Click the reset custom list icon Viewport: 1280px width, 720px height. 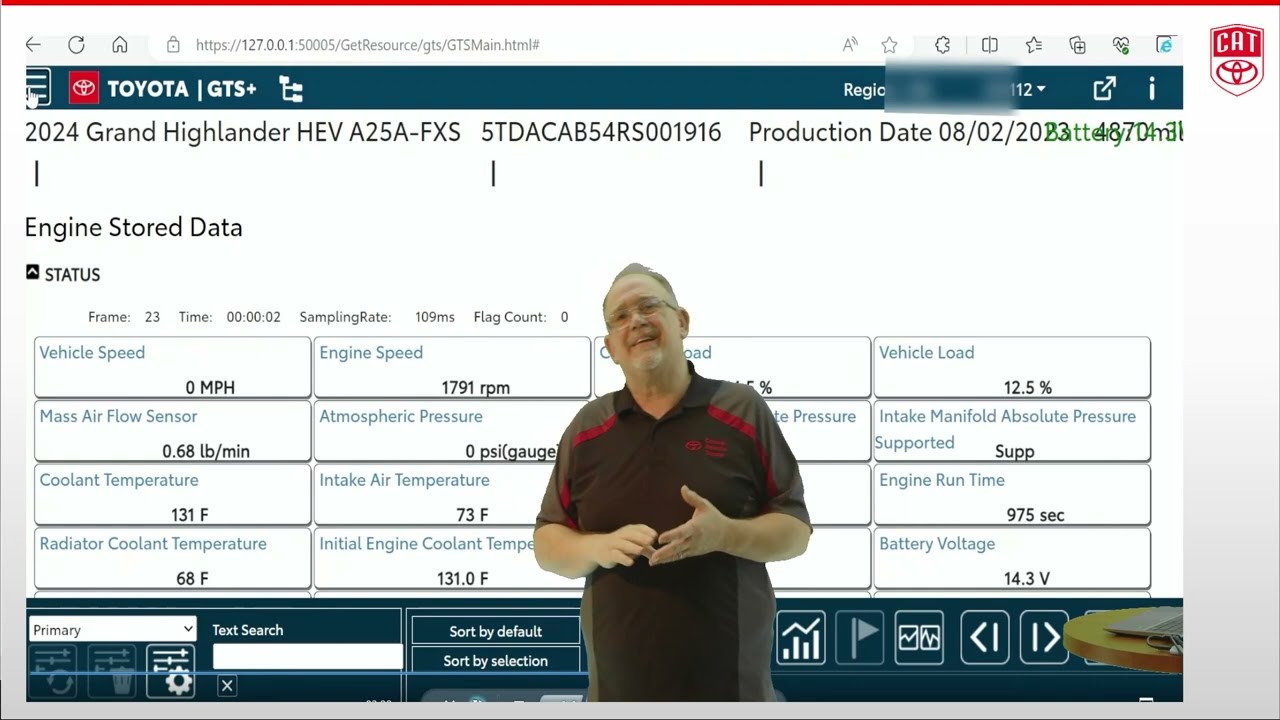coord(53,671)
